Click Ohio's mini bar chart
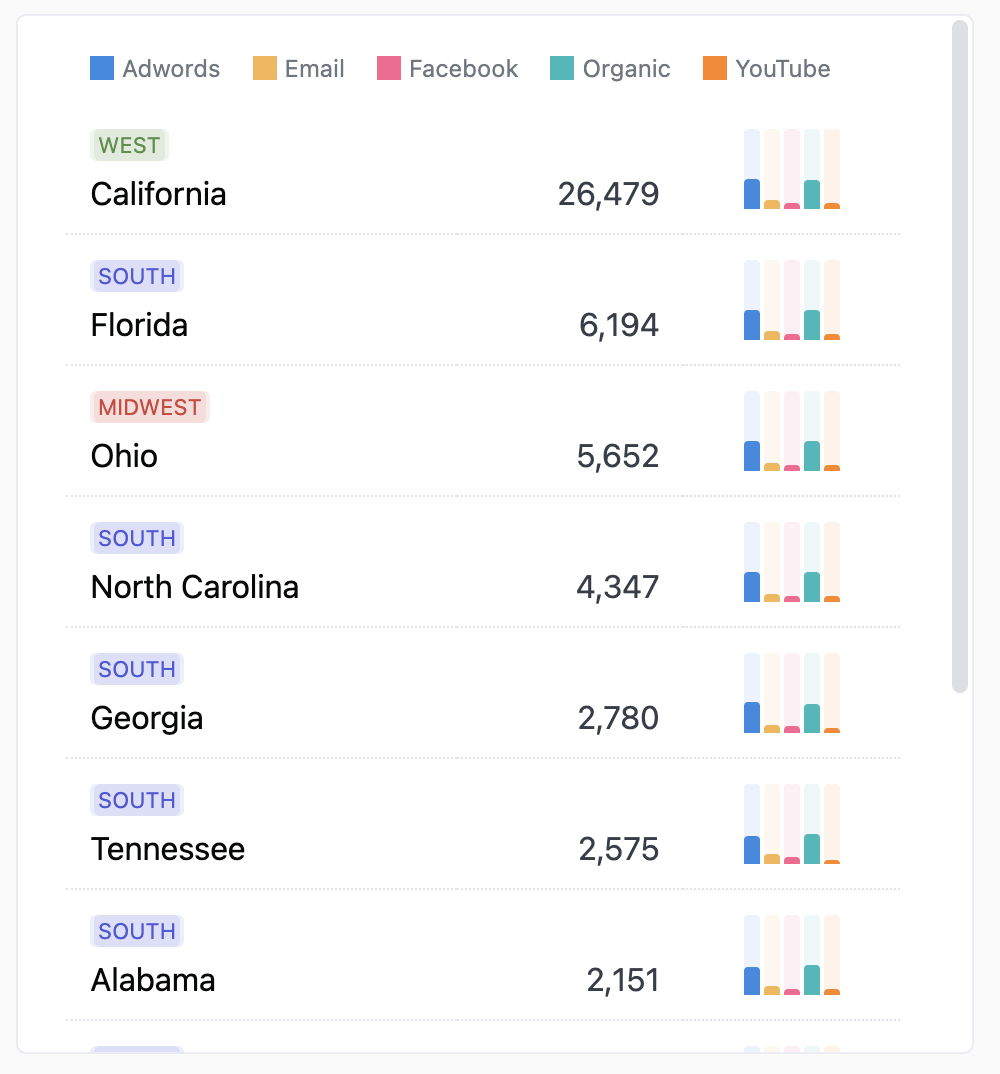1000x1074 pixels. 792,431
